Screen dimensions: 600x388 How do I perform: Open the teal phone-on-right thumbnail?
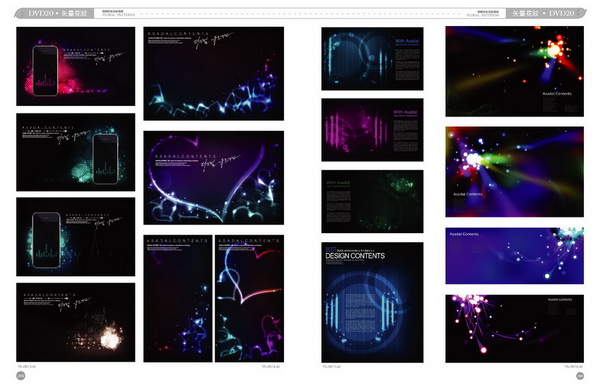pyautogui.click(x=75, y=152)
